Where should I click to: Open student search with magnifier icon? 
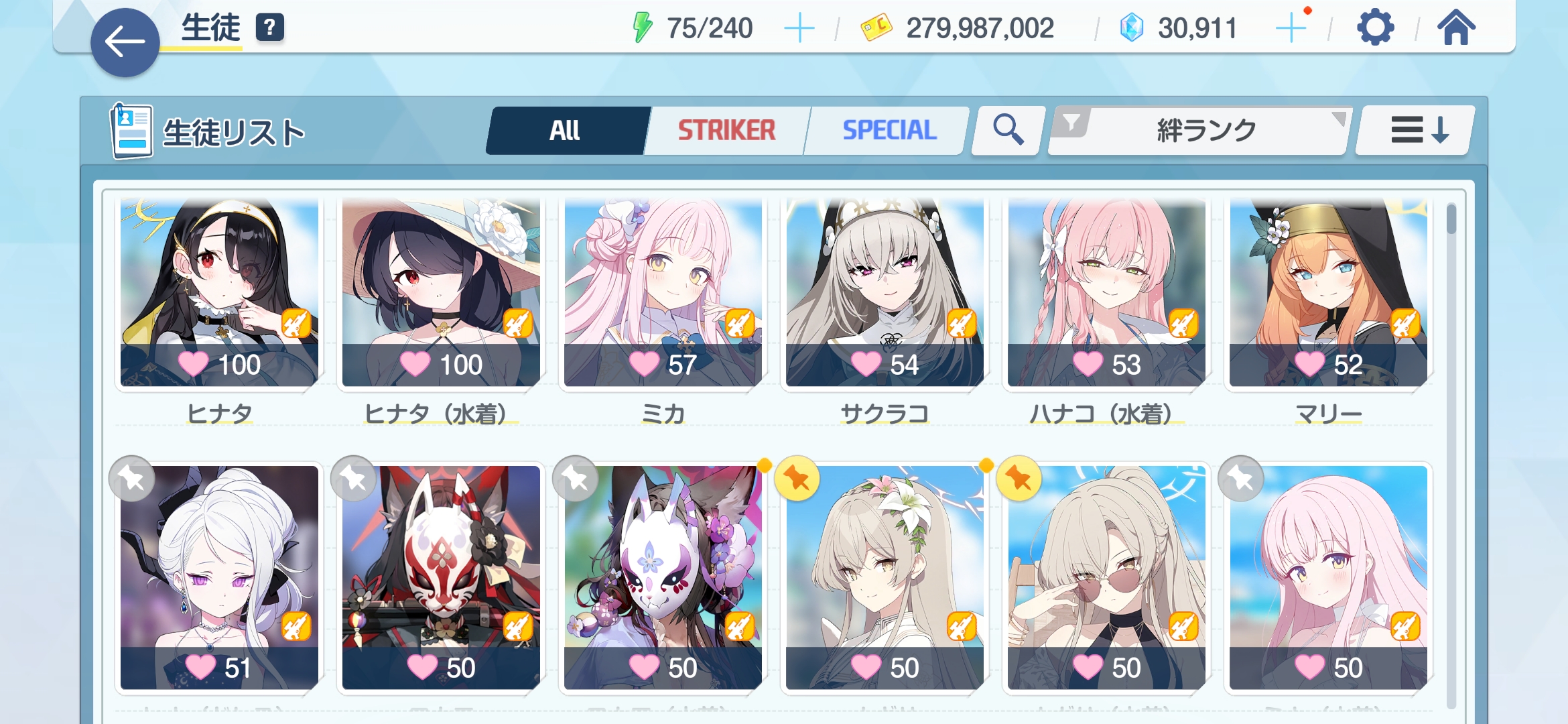click(1008, 130)
